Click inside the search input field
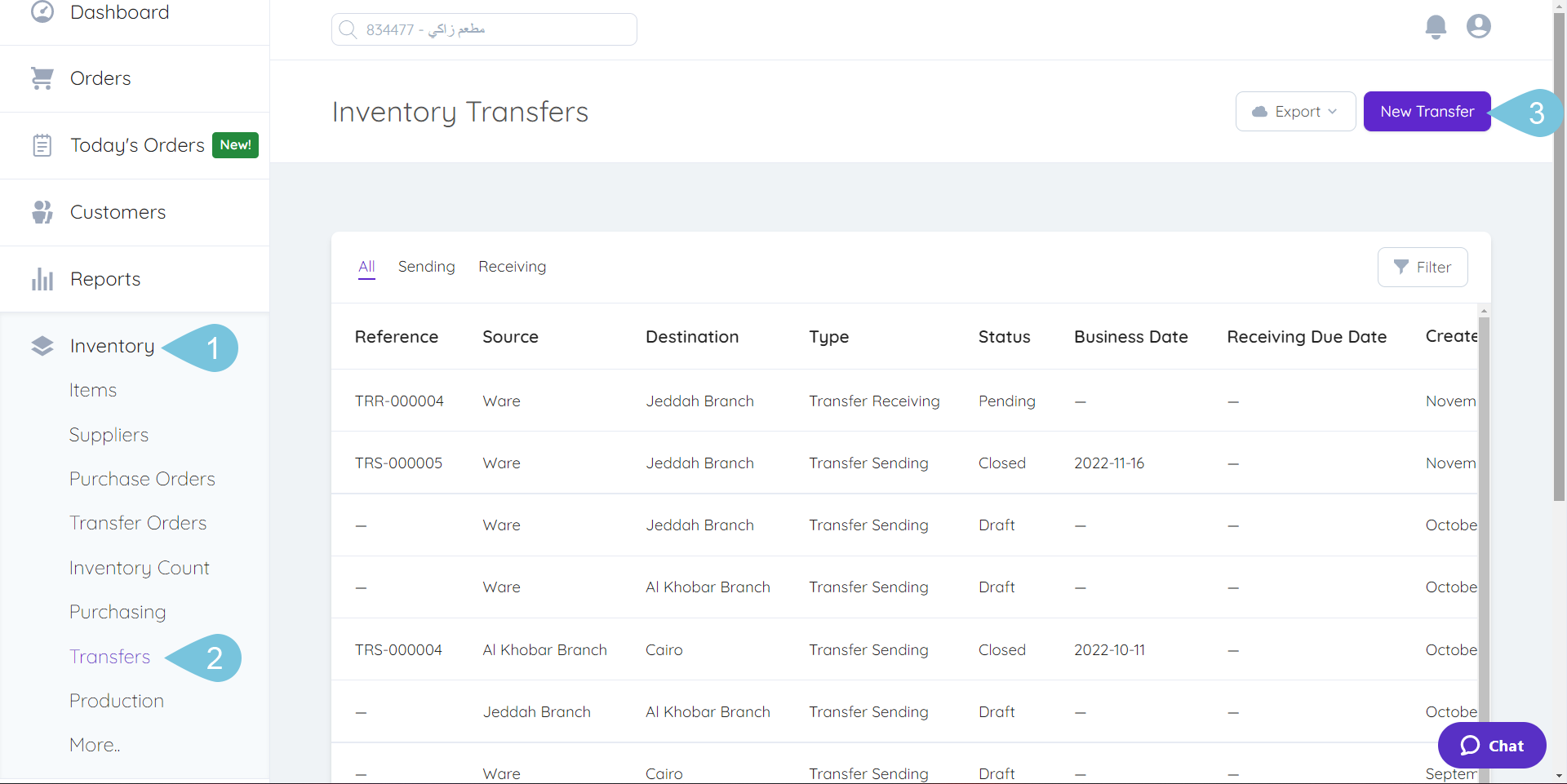Viewport: 1567px width, 784px height. (x=490, y=29)
